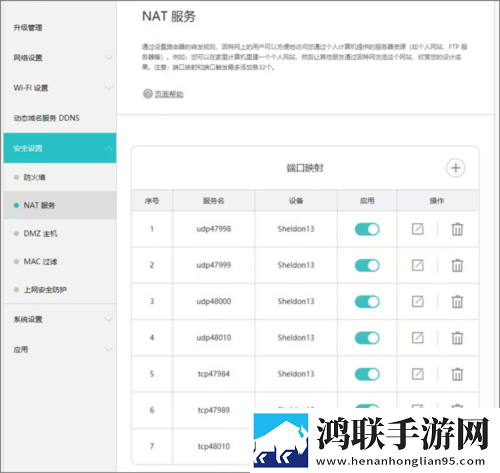Edit the tcp47984 mapping rule
Image resolution: width=500 pixels, height=473 pixels.
(x=417, y=374)
